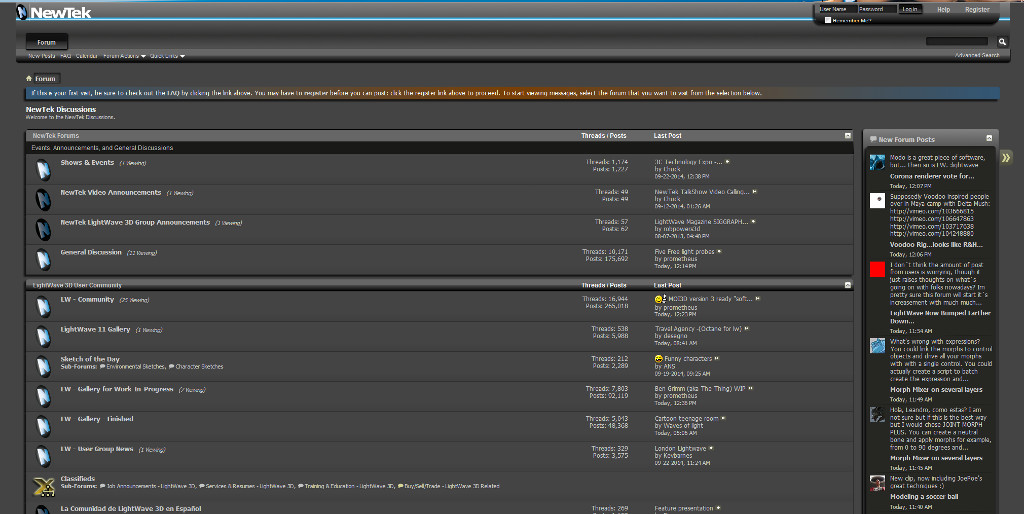Open NewTek LightWave 3D Group Announcements forum

pyautogui.click(x=135, y=223)
